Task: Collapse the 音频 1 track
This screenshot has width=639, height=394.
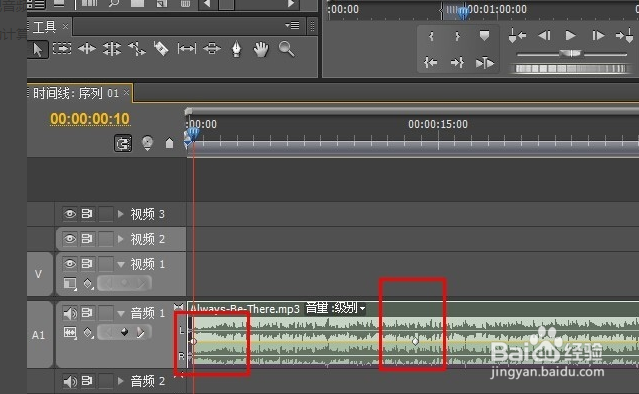Action: [121, 313]
